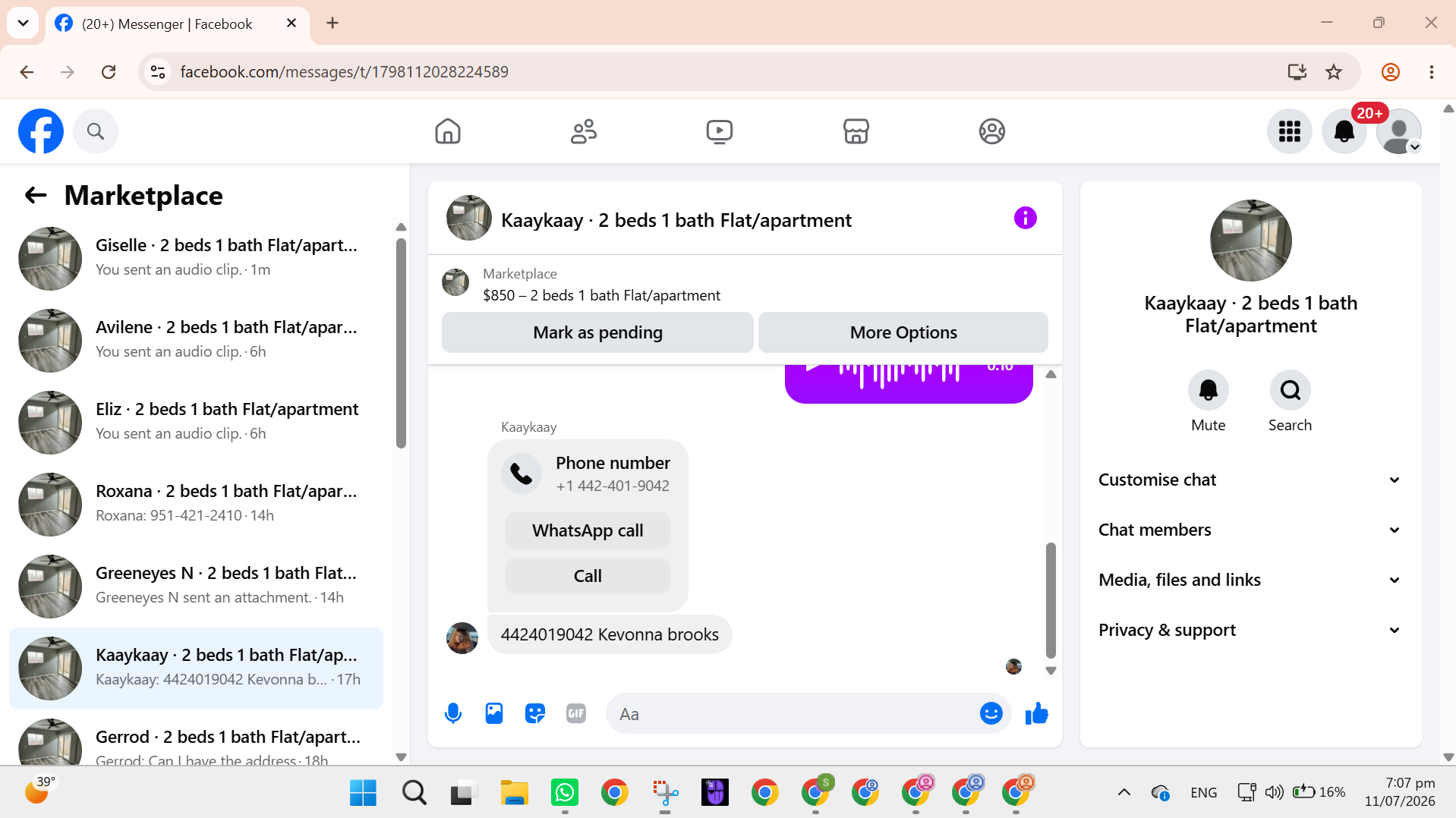Image resolution: width=1456 pixels, height=818 pixels.
Task: Open Giselle's 2 beds 1 bath conversation
Action: point(196,258)
